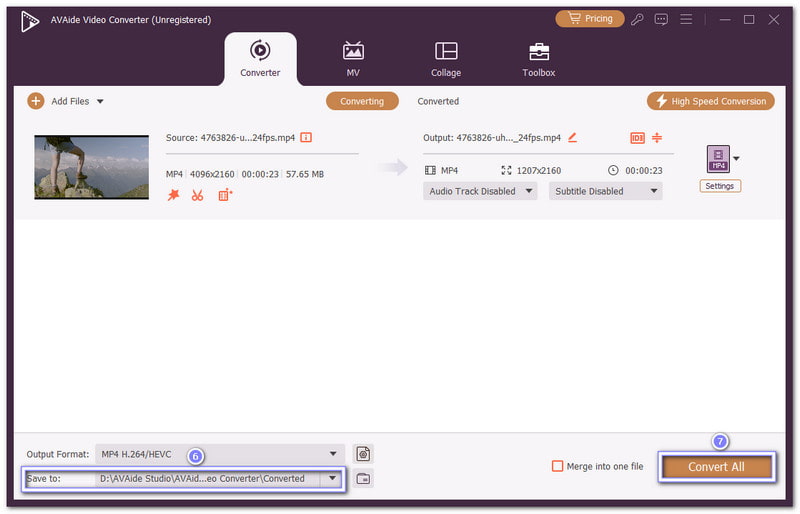The height and width of the screenshot is (514, 800).
Task: Open the Toolbox tab
Action: (538, 58)
